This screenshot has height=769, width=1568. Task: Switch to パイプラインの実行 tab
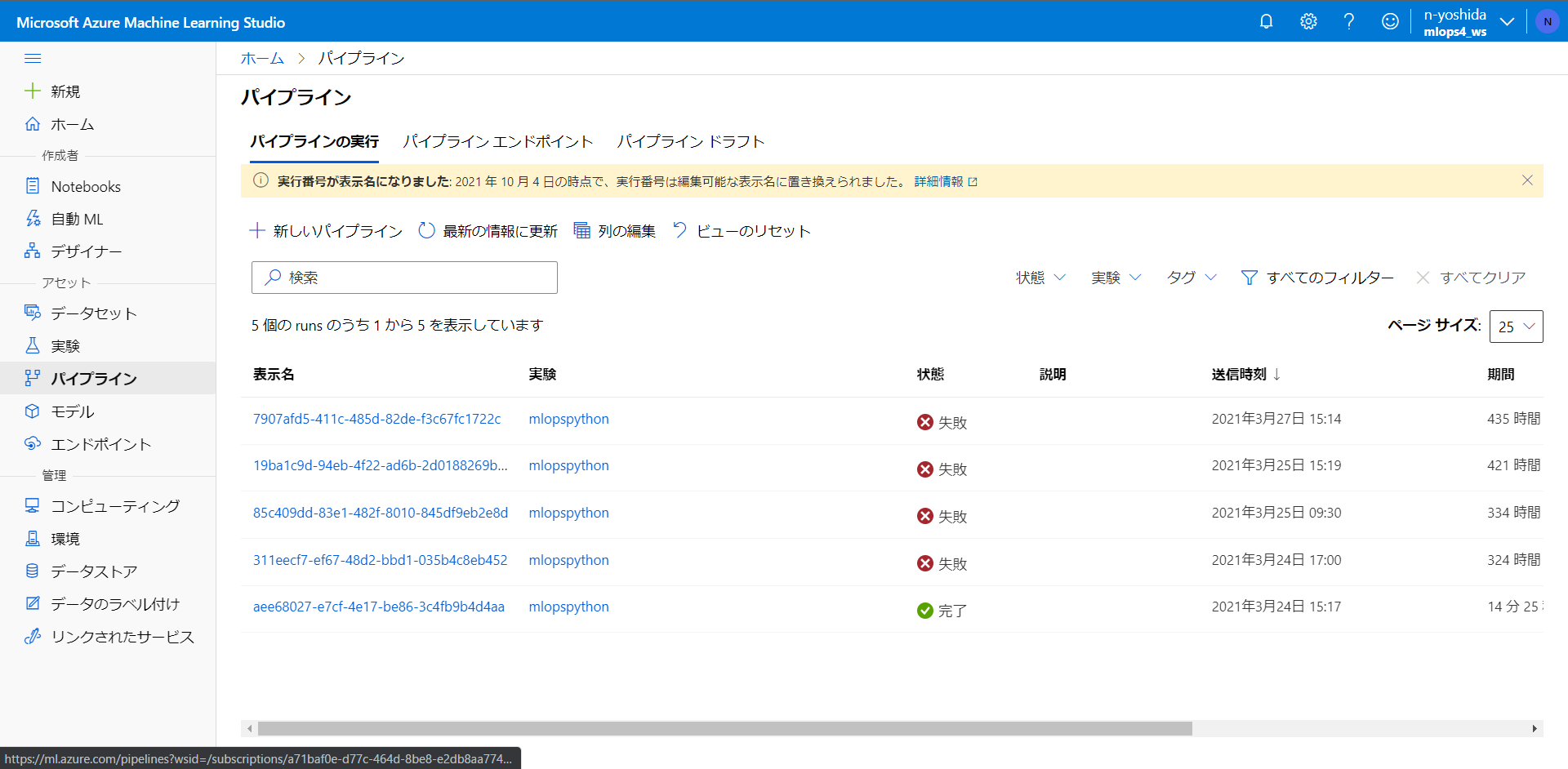pos(314,141)
